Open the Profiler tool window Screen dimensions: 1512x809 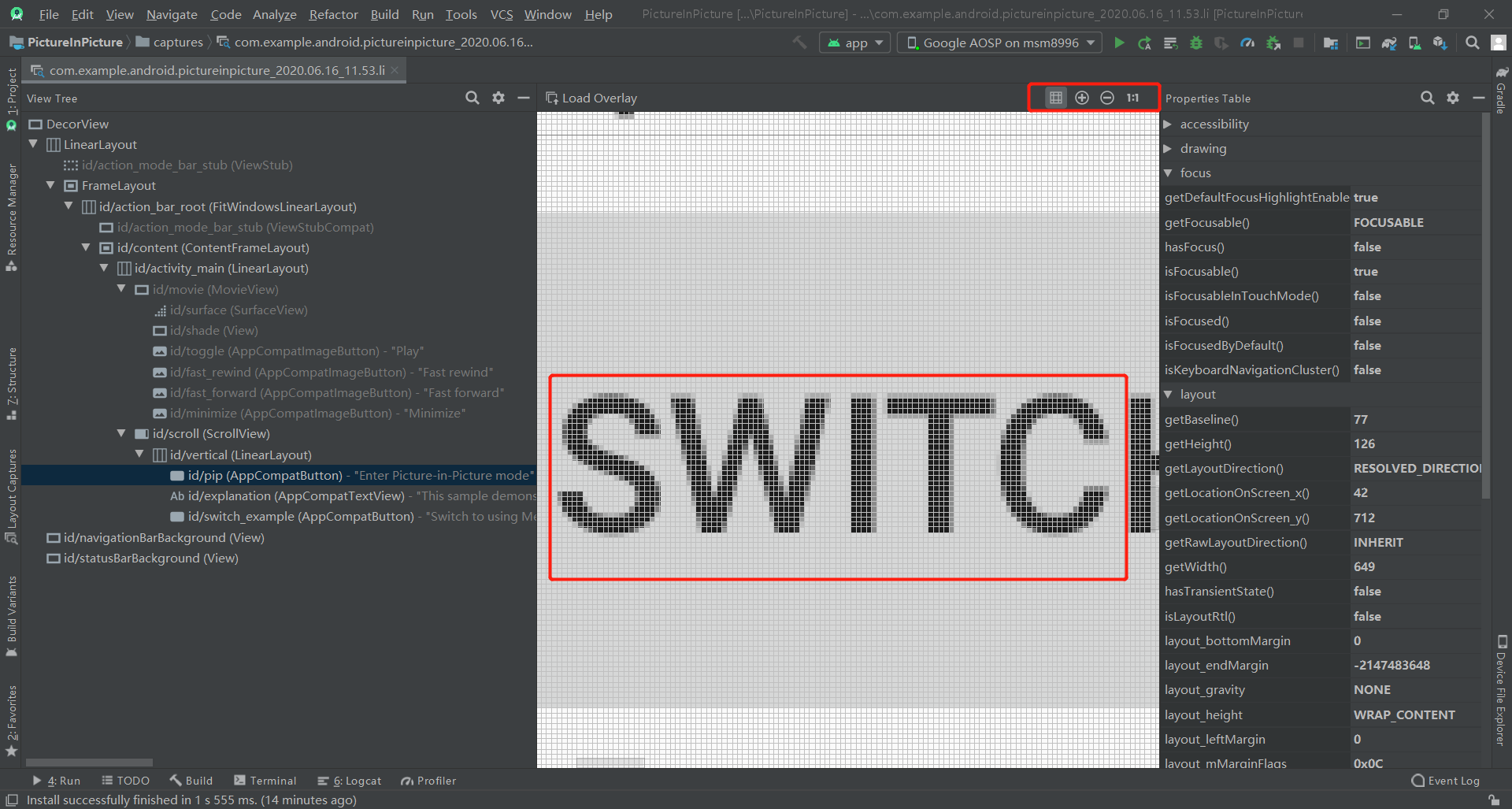[428, 781]
